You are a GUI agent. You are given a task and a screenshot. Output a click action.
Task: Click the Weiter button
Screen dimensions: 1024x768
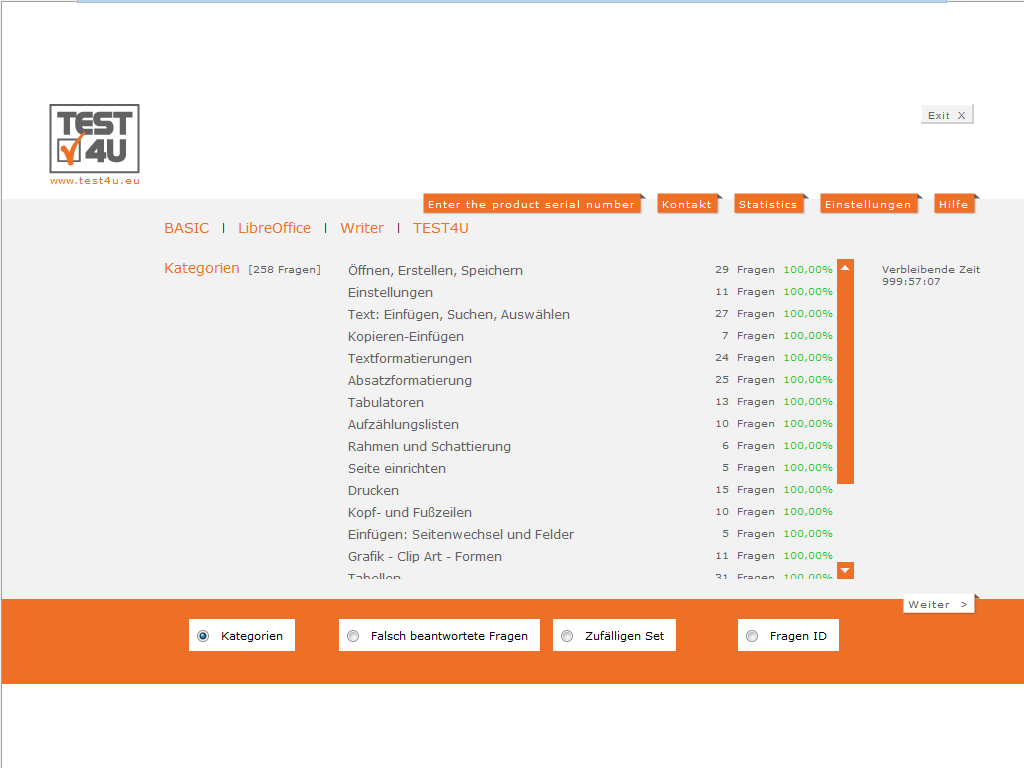coord(938,604)
